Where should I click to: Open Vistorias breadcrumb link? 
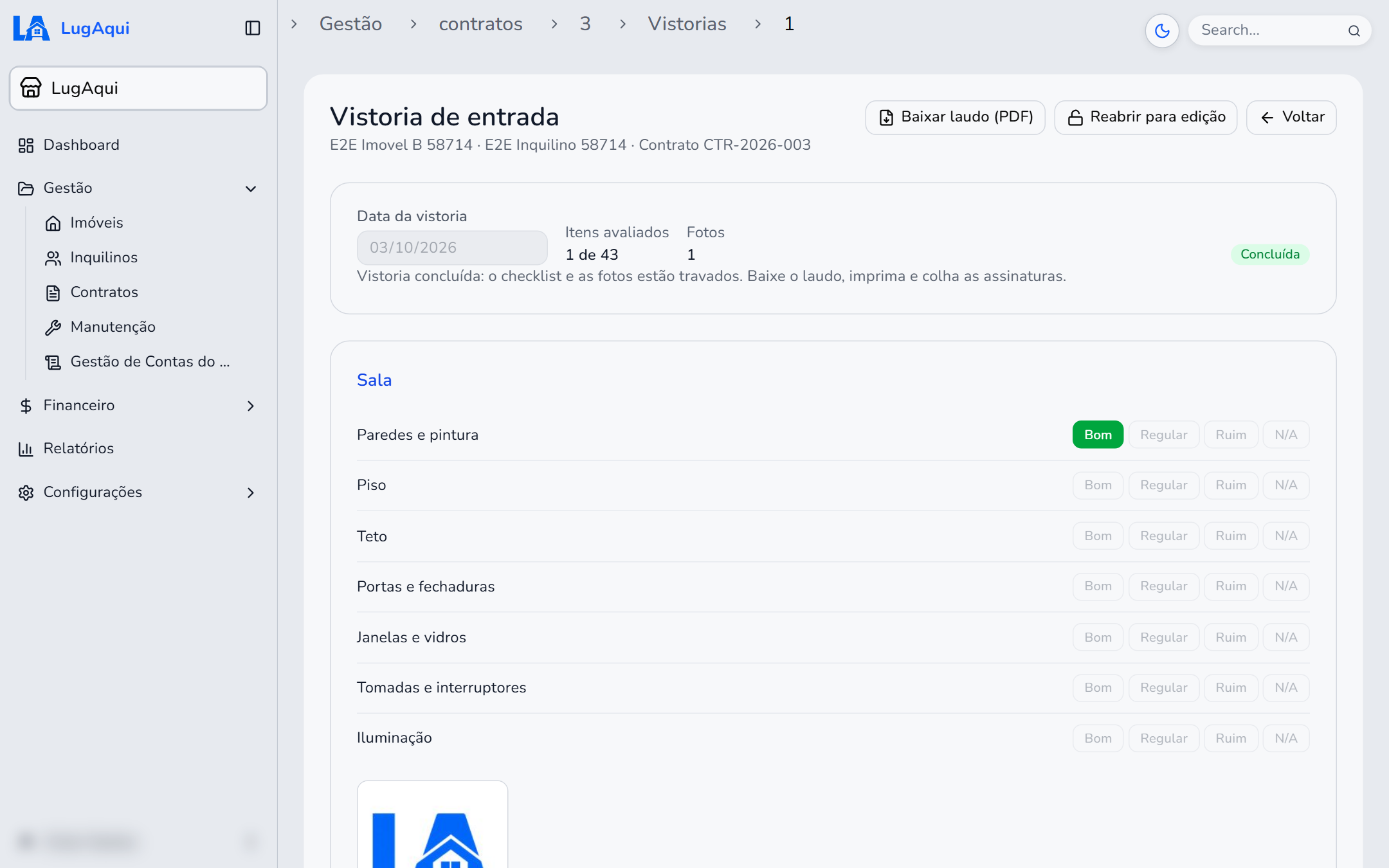687,24
